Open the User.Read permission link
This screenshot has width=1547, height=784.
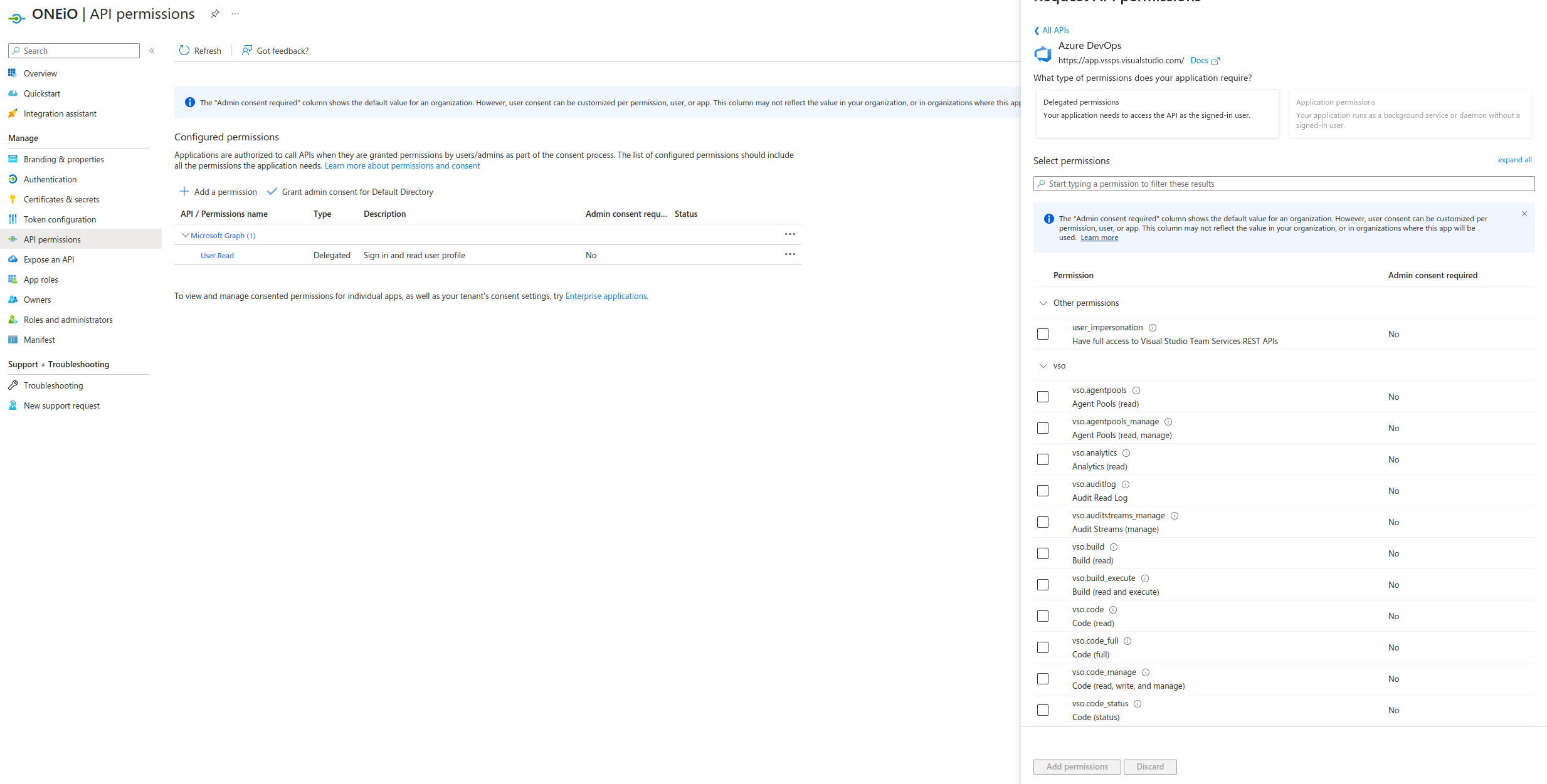pyautogui.click(x=217, y=256)
